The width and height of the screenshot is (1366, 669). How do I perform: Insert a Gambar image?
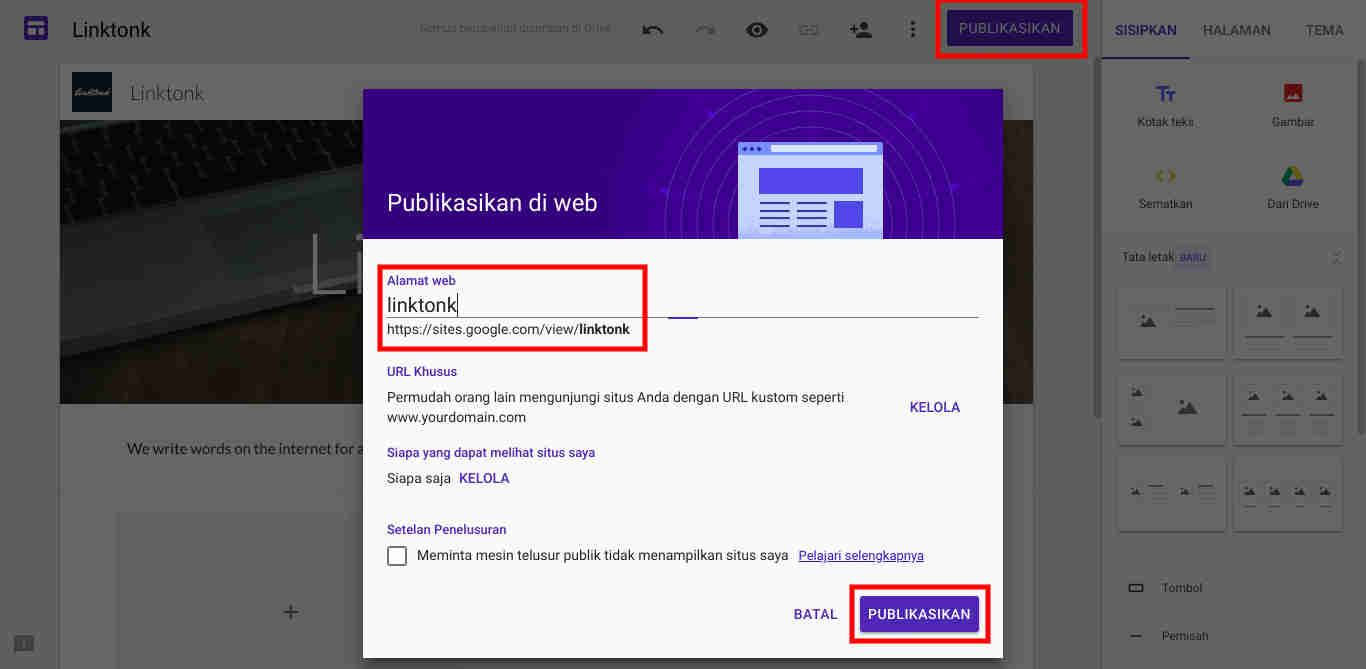(1292, 104)
